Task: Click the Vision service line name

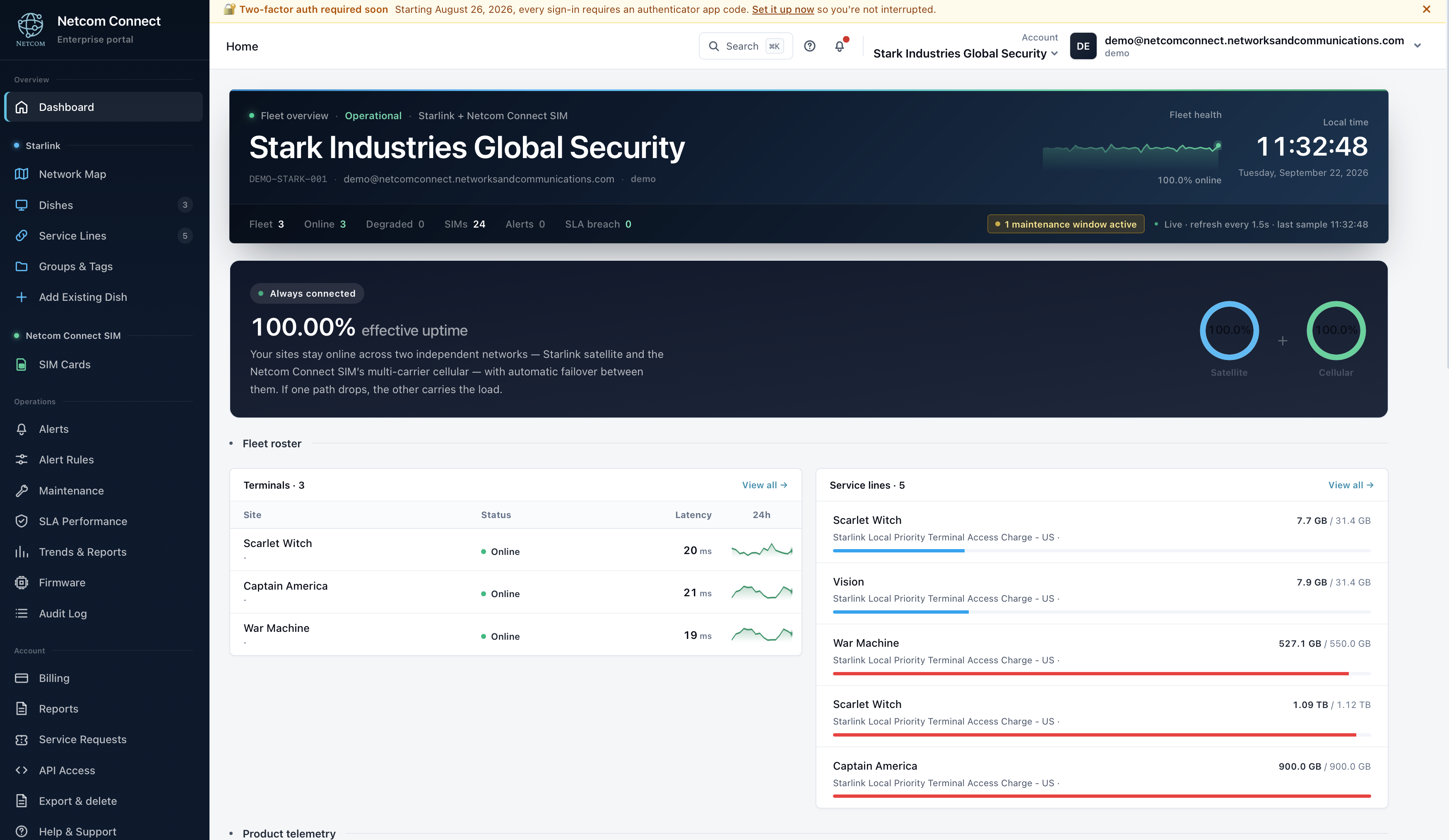Action: 848,582
